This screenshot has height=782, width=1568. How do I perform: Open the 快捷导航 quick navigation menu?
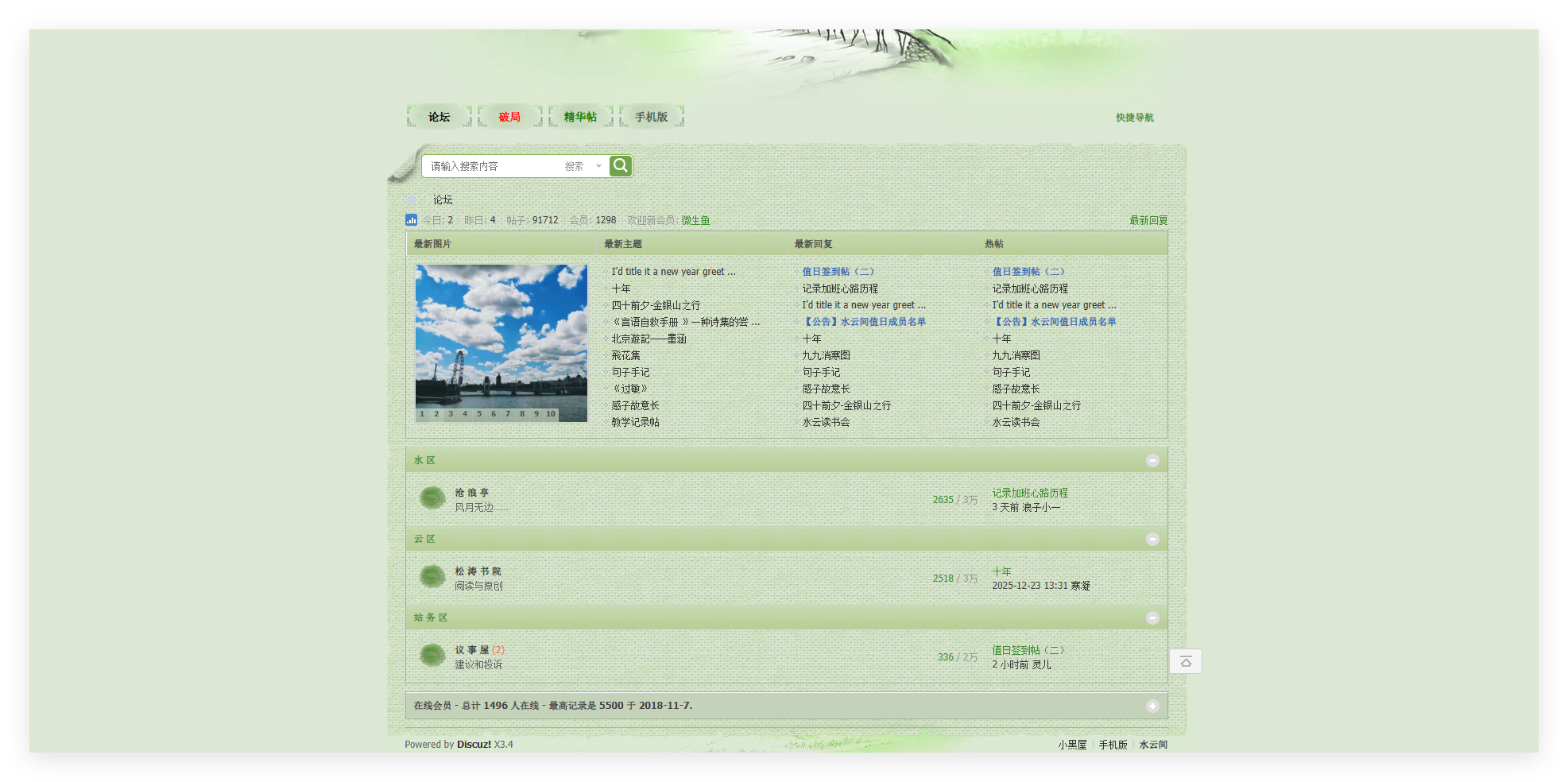coord(1134,117)
